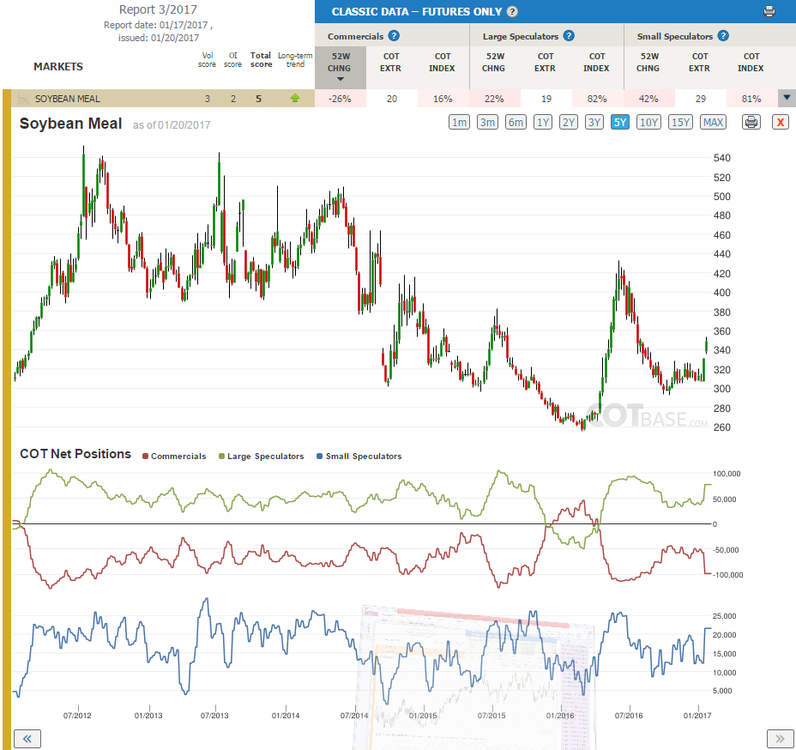Click the Soybean Meal row chart icon

23,99
